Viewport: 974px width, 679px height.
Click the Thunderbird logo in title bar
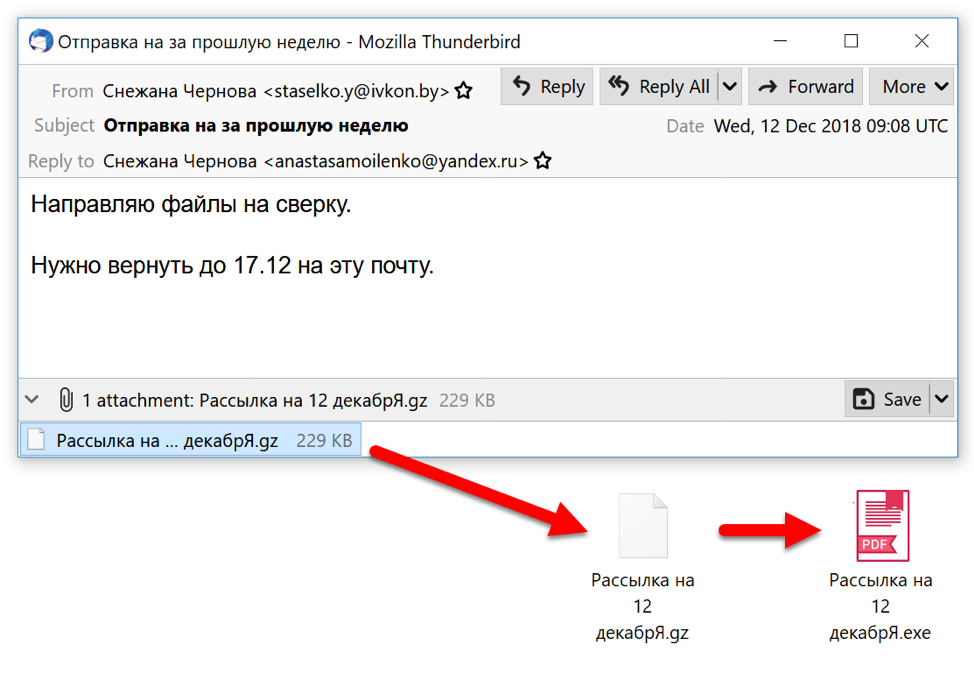(x=41, y=42)
